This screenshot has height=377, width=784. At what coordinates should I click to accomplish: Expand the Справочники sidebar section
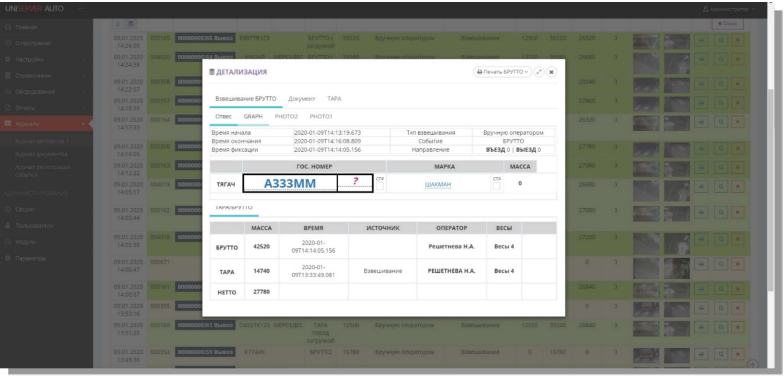(46, 76)
